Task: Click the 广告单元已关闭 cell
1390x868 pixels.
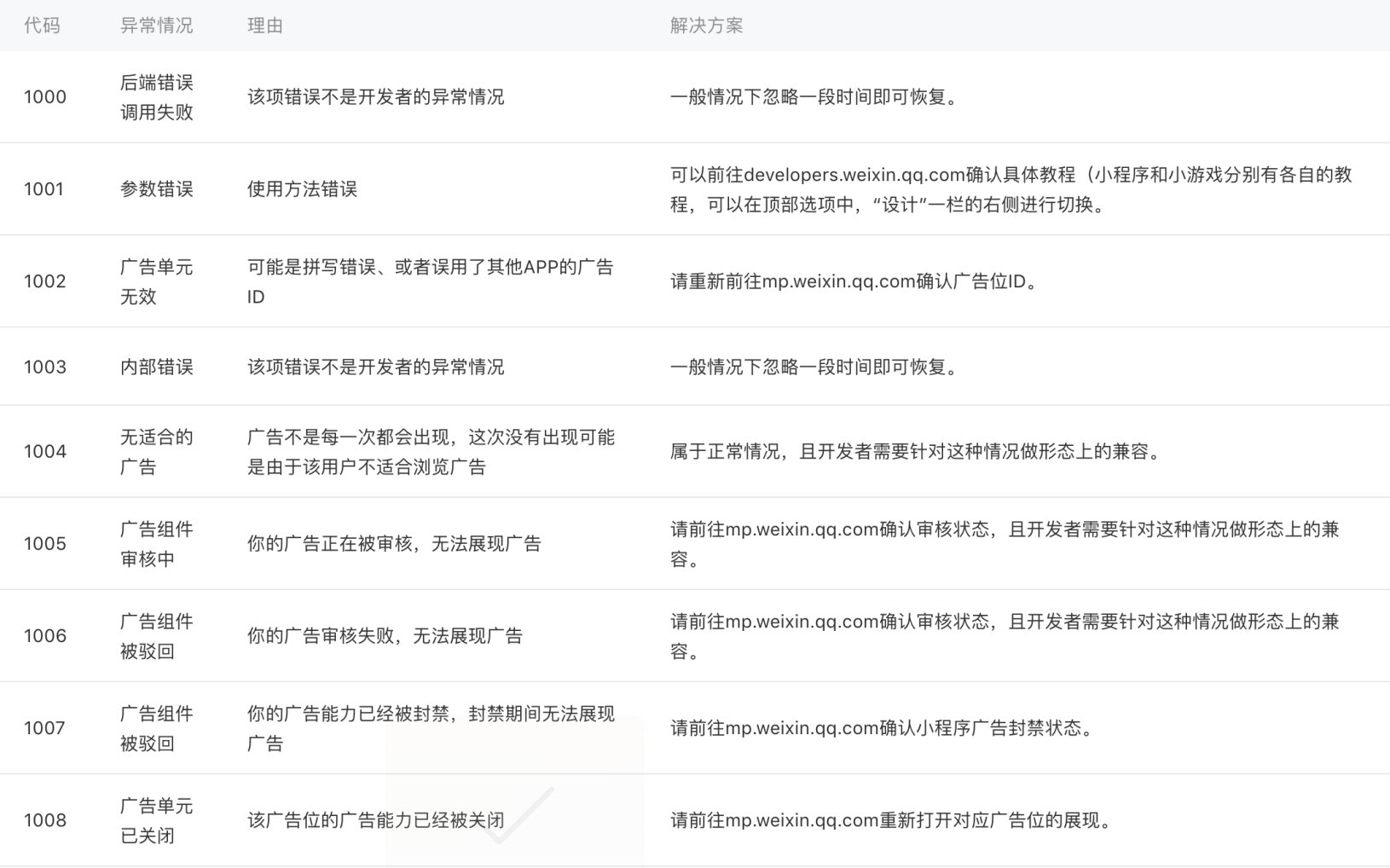Action: 156,820
